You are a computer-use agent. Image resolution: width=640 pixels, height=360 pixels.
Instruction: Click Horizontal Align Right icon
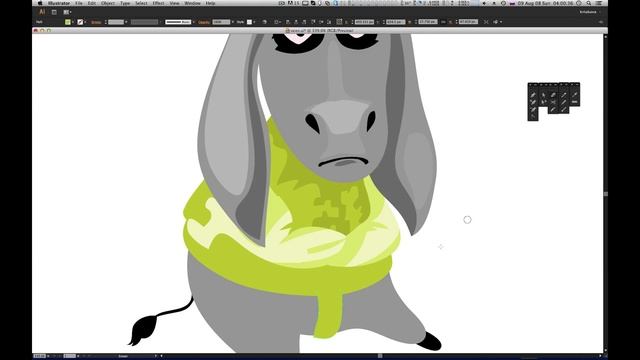pyautogui.click(x=304, y=22)
